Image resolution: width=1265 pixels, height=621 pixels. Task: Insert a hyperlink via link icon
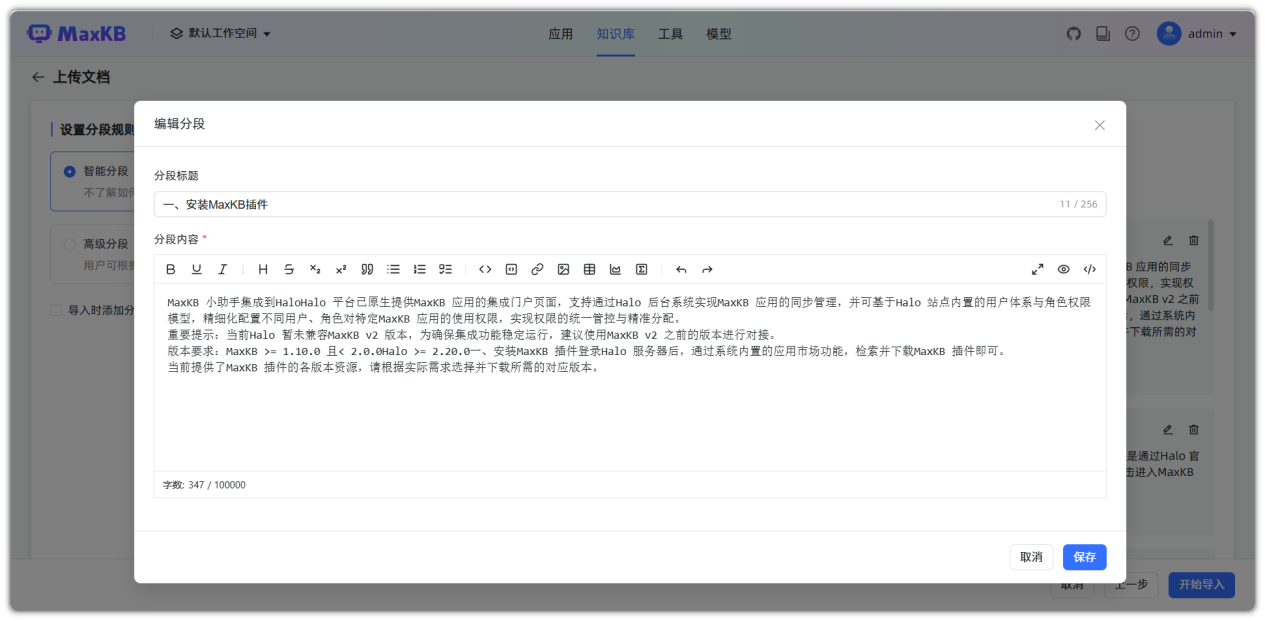tap(537, 269)
